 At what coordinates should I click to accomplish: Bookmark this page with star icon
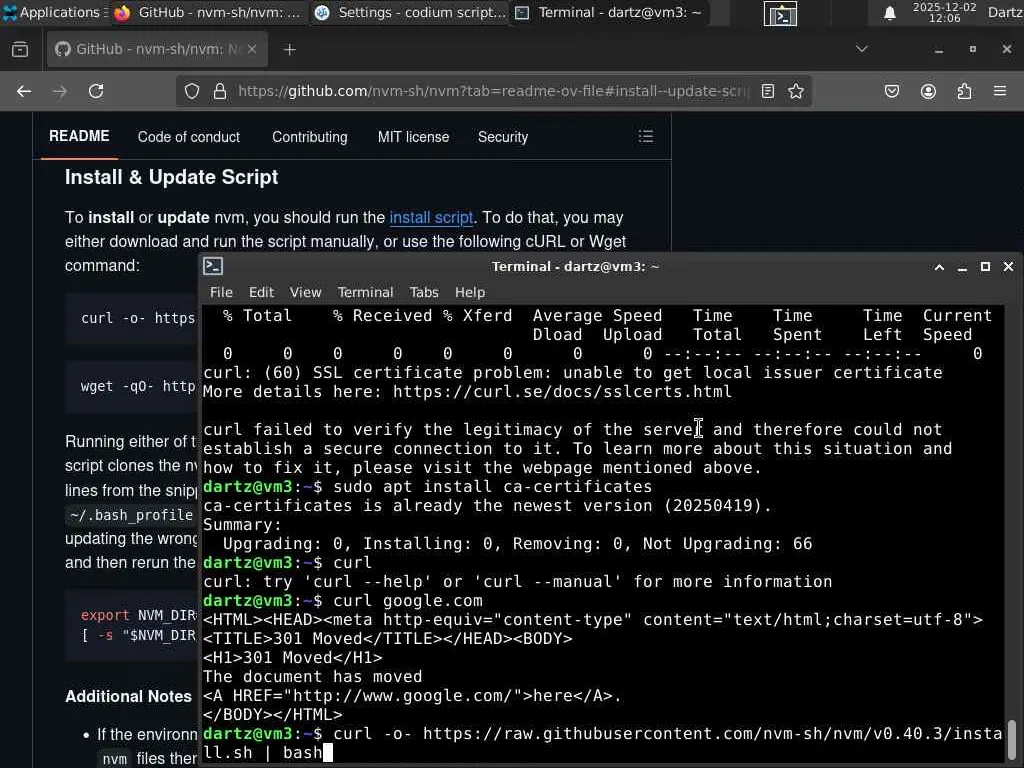795,91
